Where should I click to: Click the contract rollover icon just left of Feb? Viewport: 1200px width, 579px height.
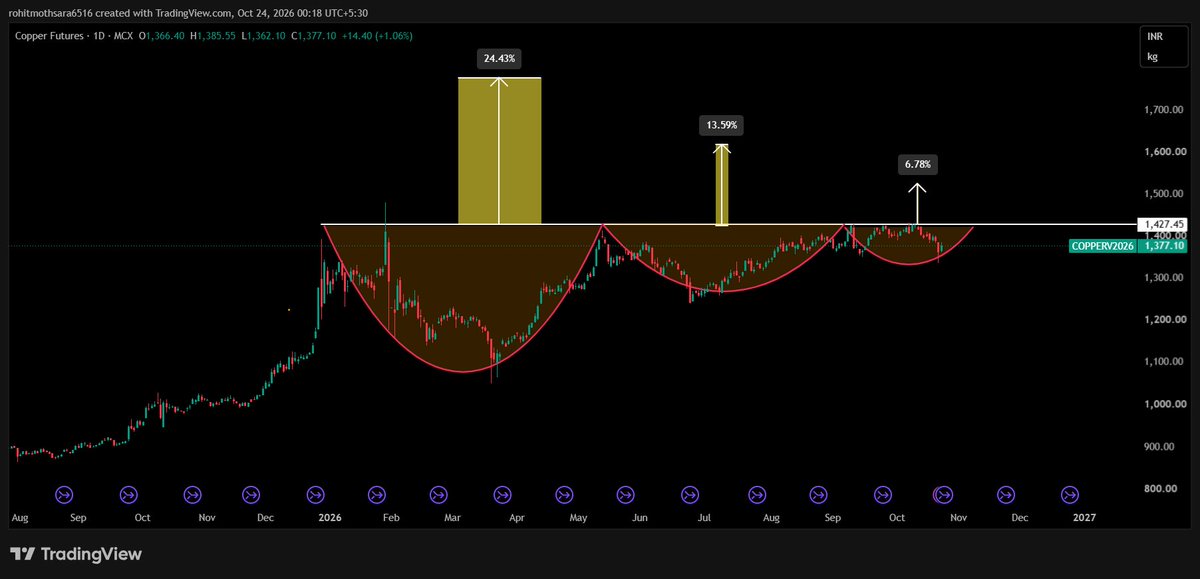coord(377,493)
